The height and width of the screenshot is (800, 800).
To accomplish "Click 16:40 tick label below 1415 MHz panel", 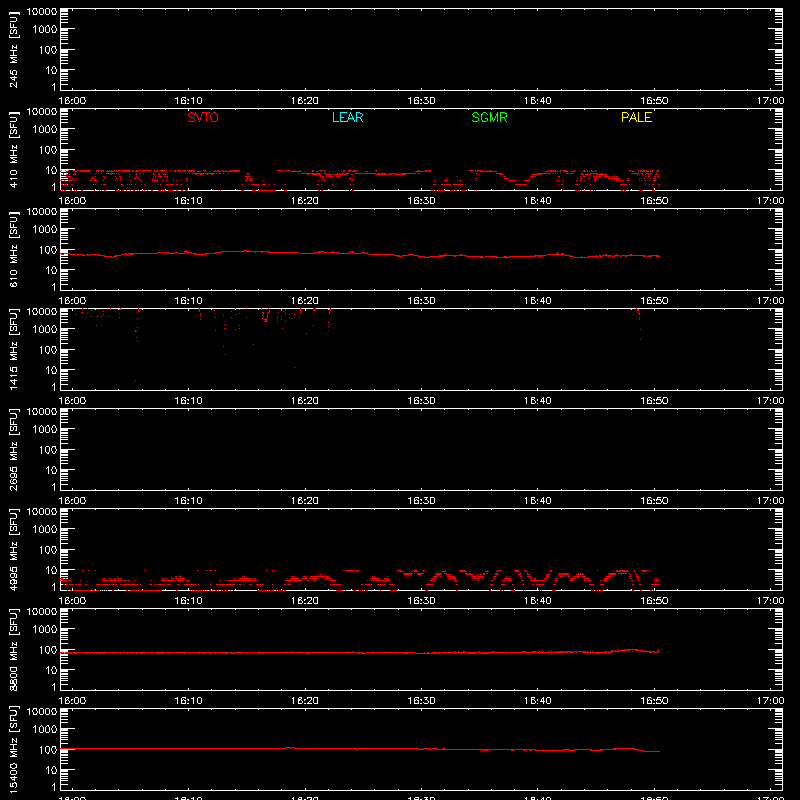I will [537, 401].
